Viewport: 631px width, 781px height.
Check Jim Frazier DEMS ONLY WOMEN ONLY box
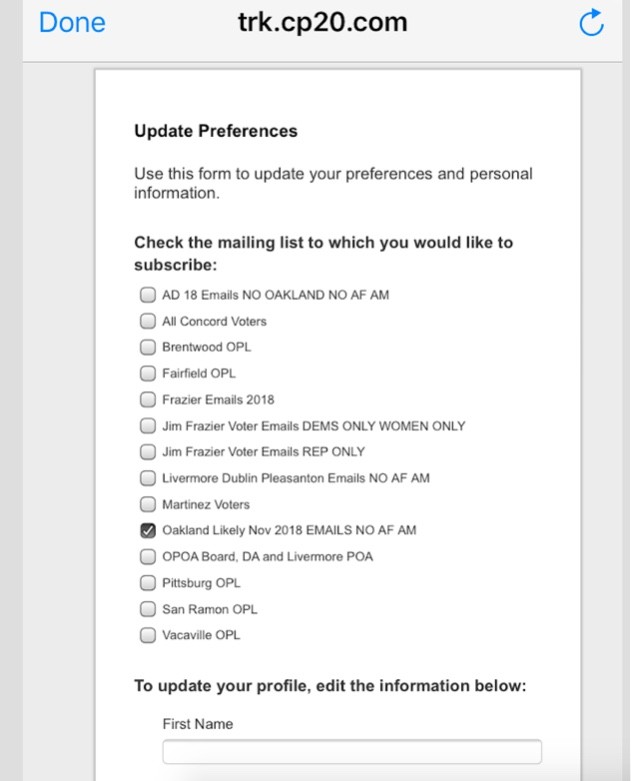tap(147, 426)
